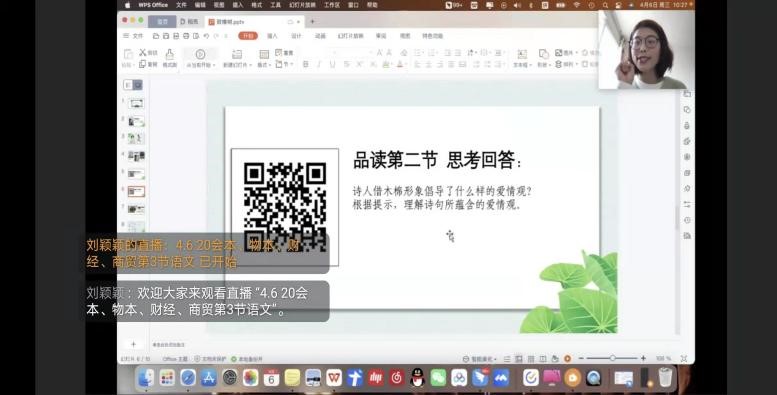The width and height of the screenshot is (777, 395).
Task: Open the 智能美化 dropdown in status bar
Action: click(x=480, y=358)
